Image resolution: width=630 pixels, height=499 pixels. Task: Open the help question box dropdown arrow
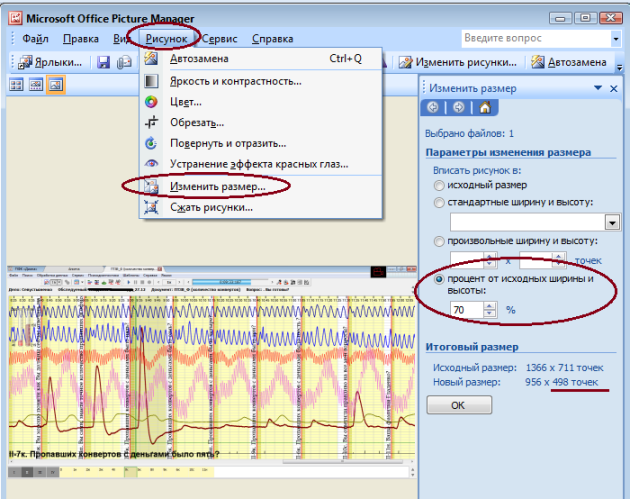tap(616, 39)
